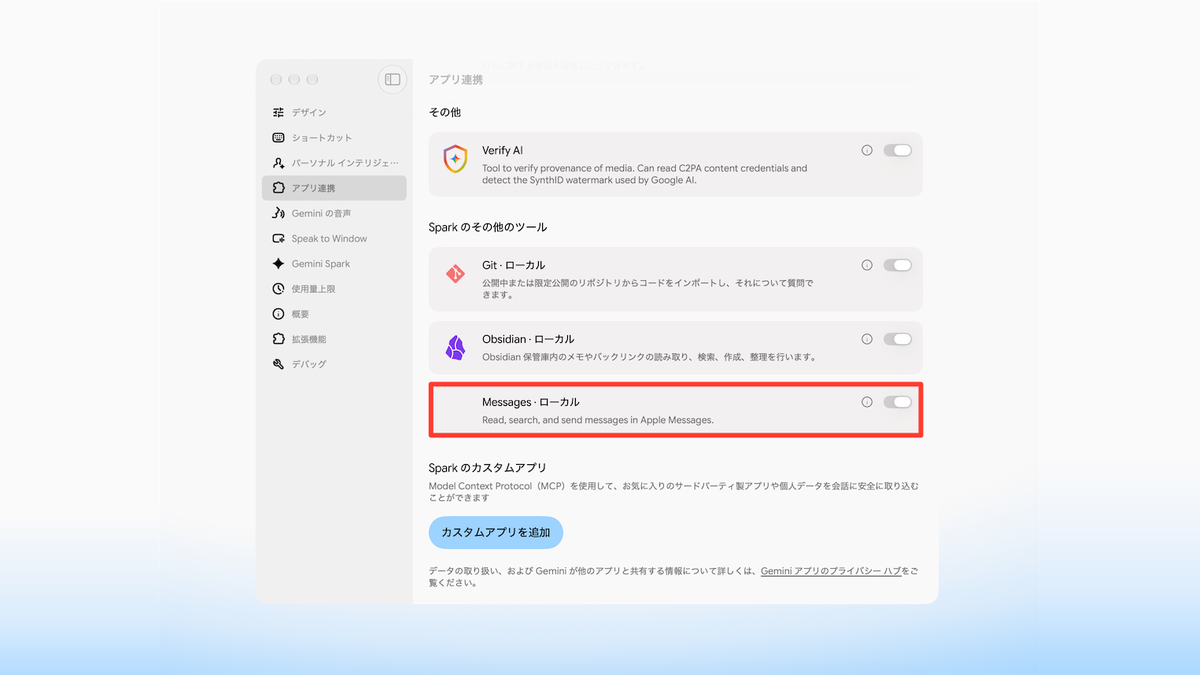Select Gemini の音声 in sidebar

(334, 213)
